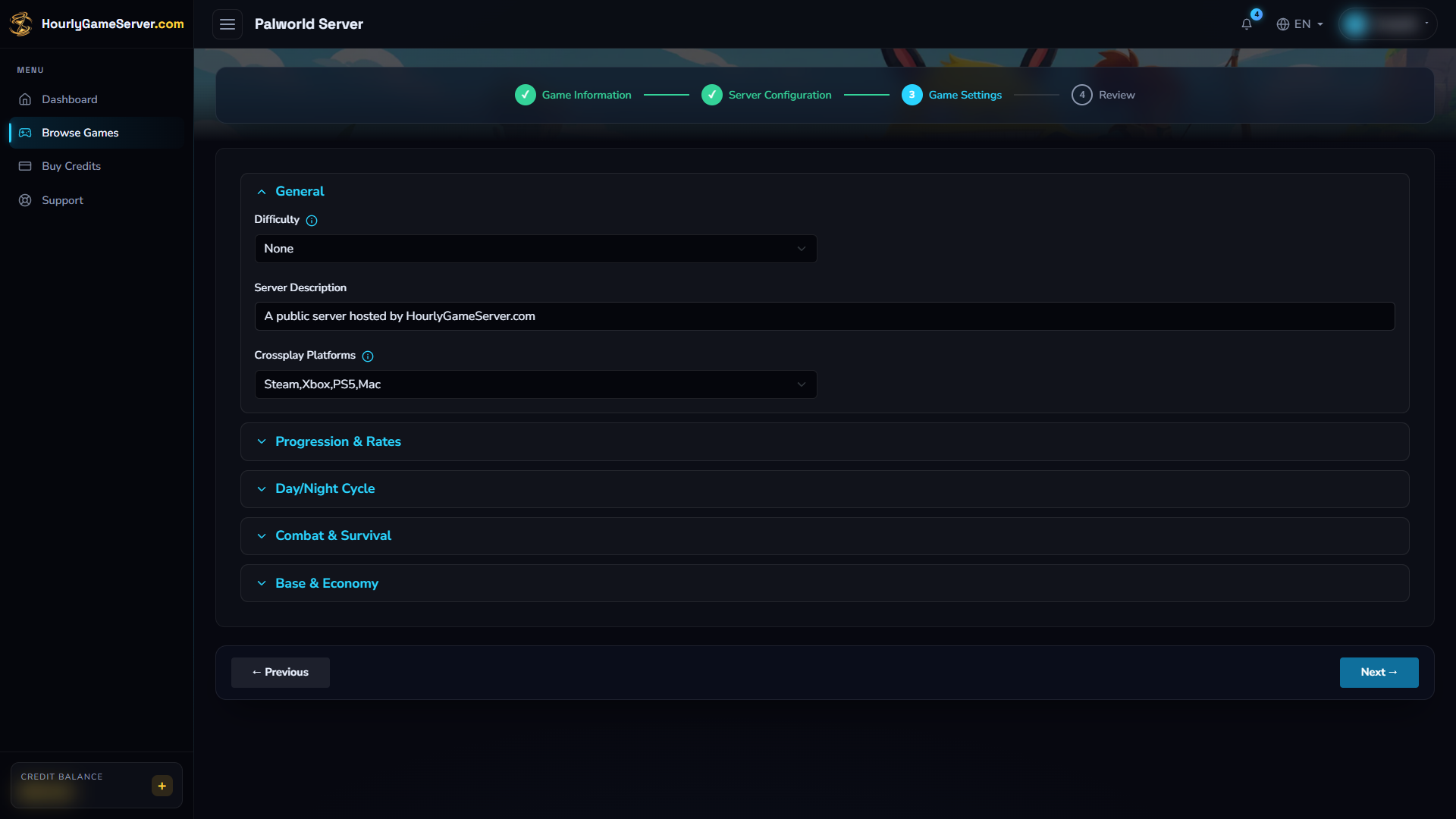Click the Credit Balance label

(61, 777)
